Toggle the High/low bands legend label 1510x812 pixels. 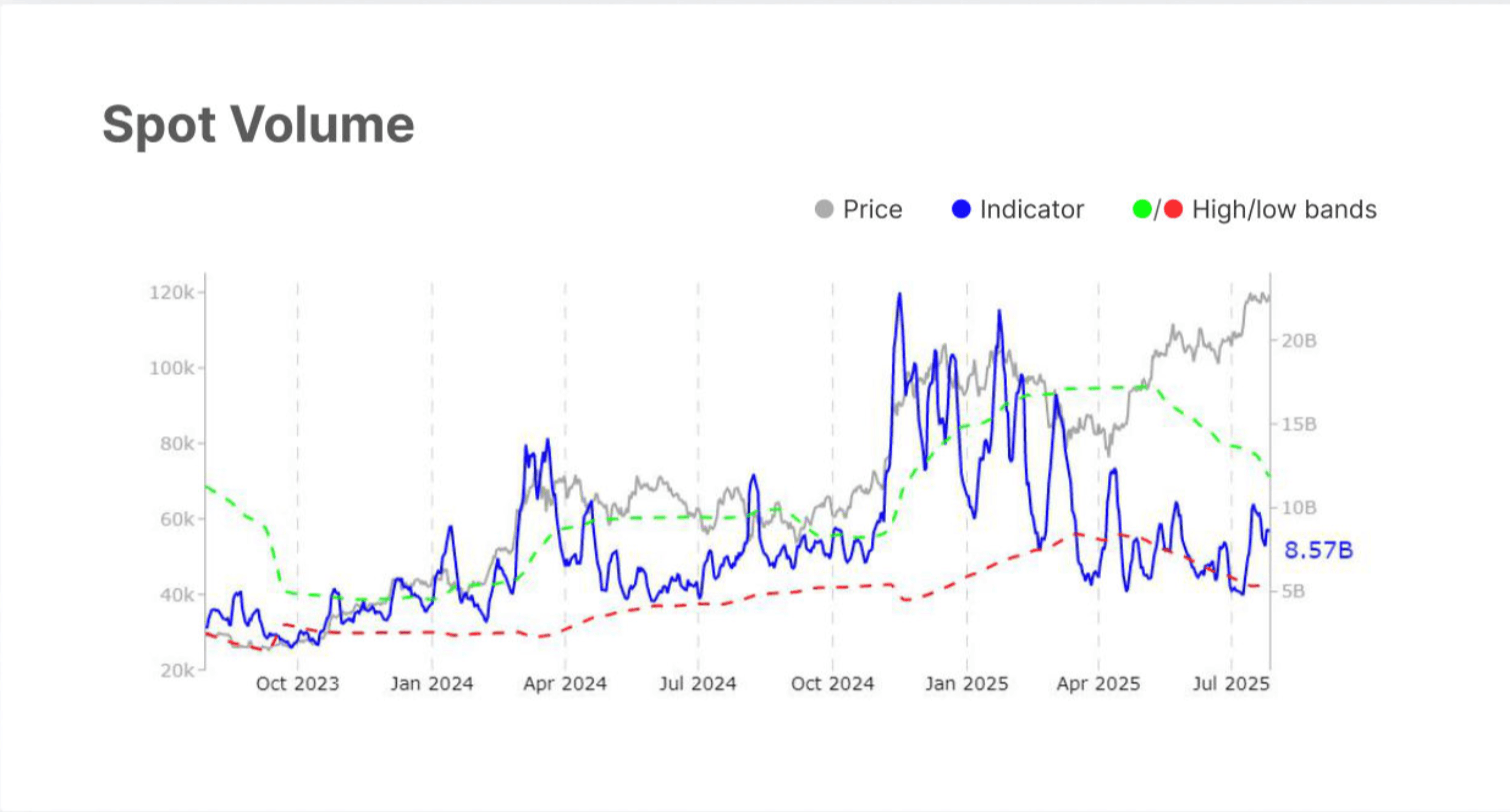click(1284, 210)
